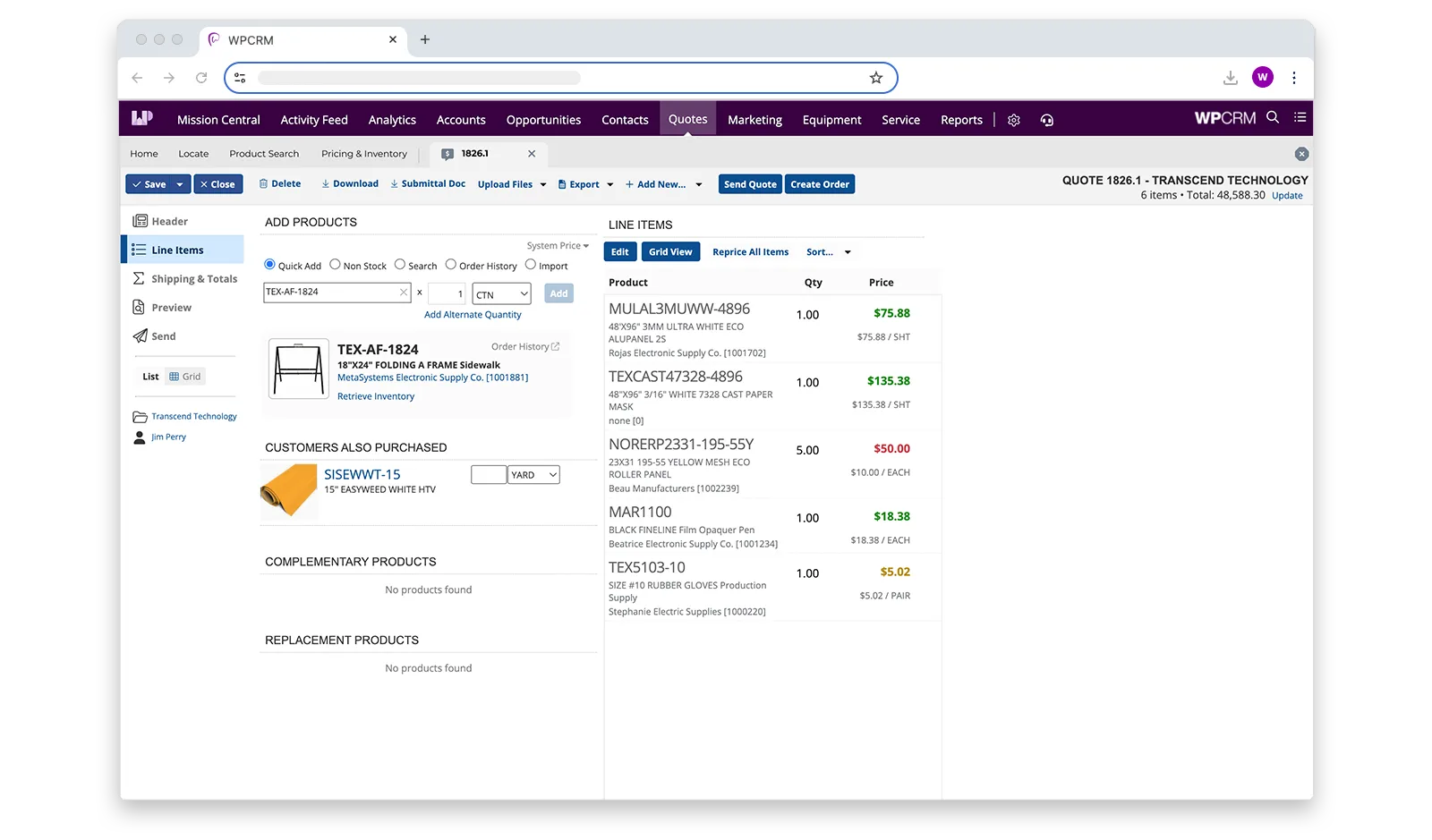
Task: Open the list menu icon beside search
Action: [x=1300, y=117]
